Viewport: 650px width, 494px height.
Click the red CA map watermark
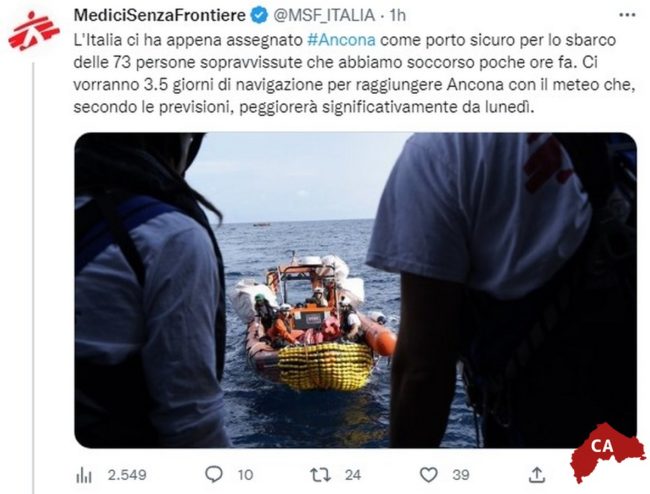(x=607, y=453)
